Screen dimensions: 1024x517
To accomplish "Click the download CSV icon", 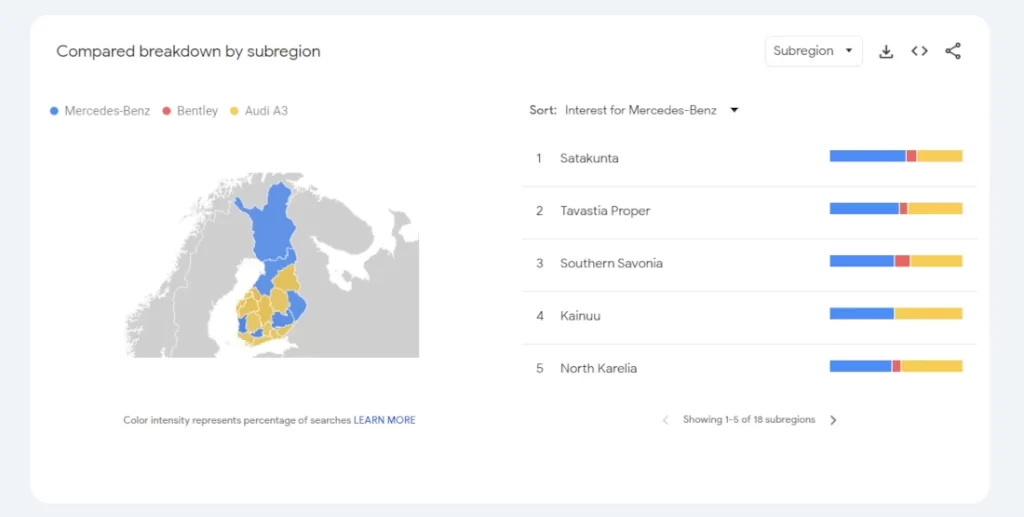I will click(885, 52).
